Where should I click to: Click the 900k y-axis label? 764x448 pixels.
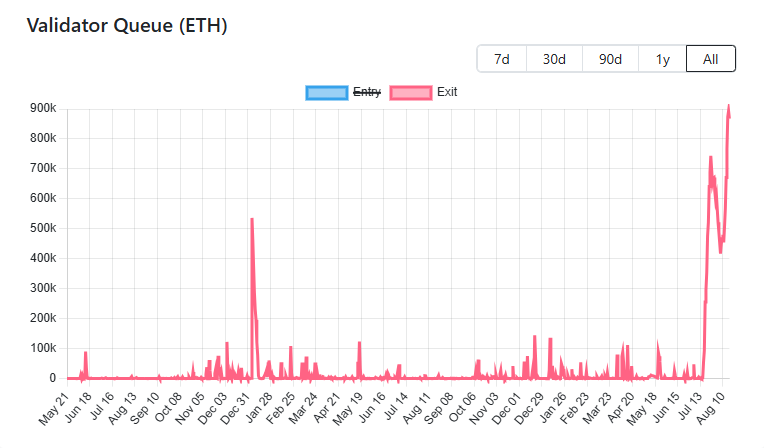43,108
